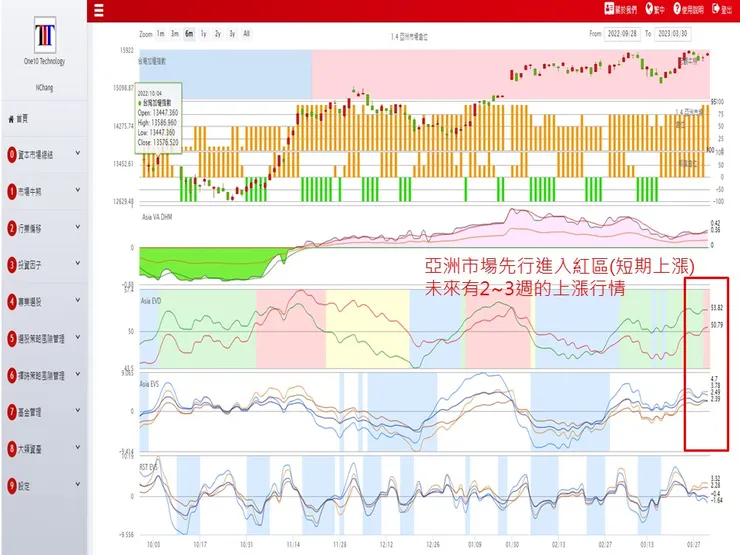Open the 關於我們 about-us link
Viewport: 740px width, 555px height.
[x=621, y=9]
